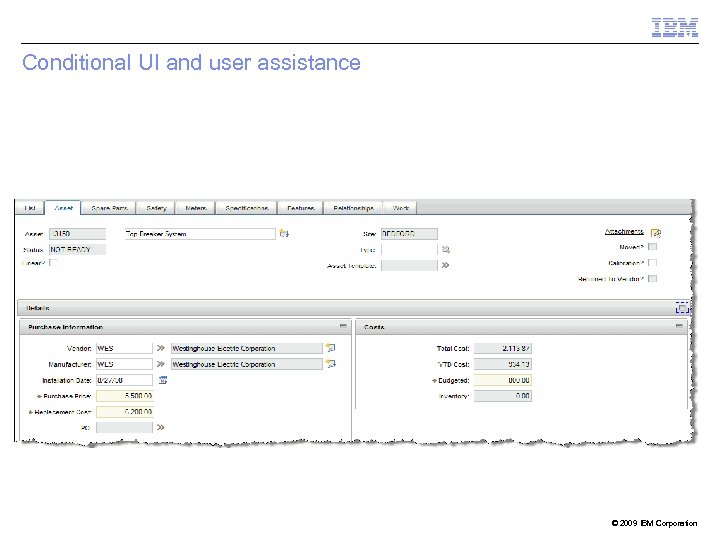Click the Manufacturer name field Westinghouse Electric Corporation

tap(247, 364)
